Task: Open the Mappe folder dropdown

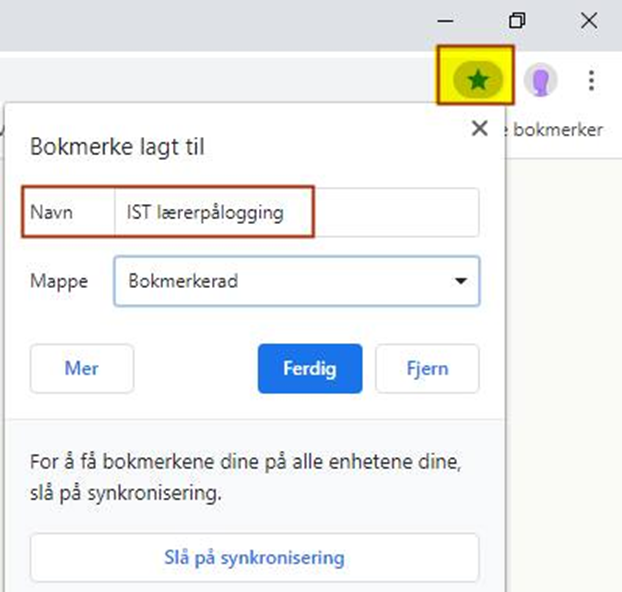Action: [x=296, y=281]
